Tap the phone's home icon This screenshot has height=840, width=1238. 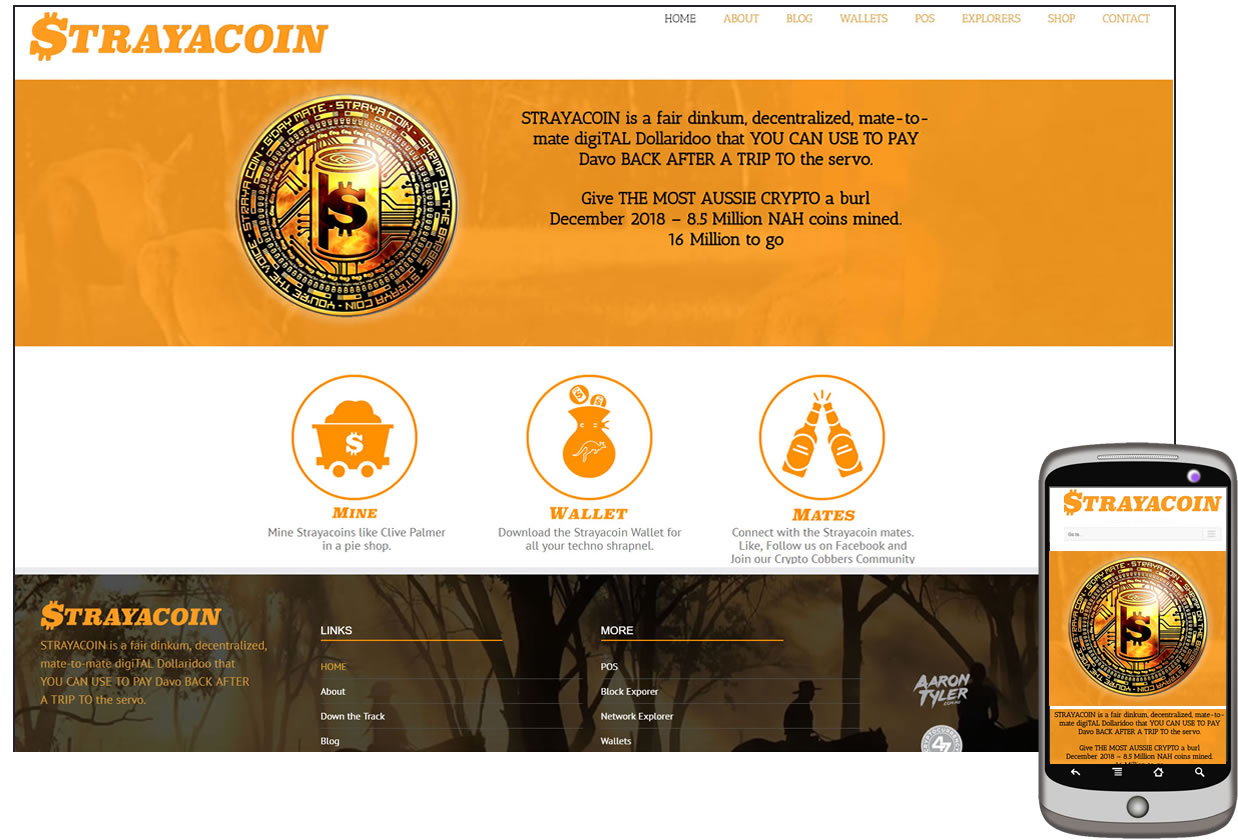pos(1158,772)
